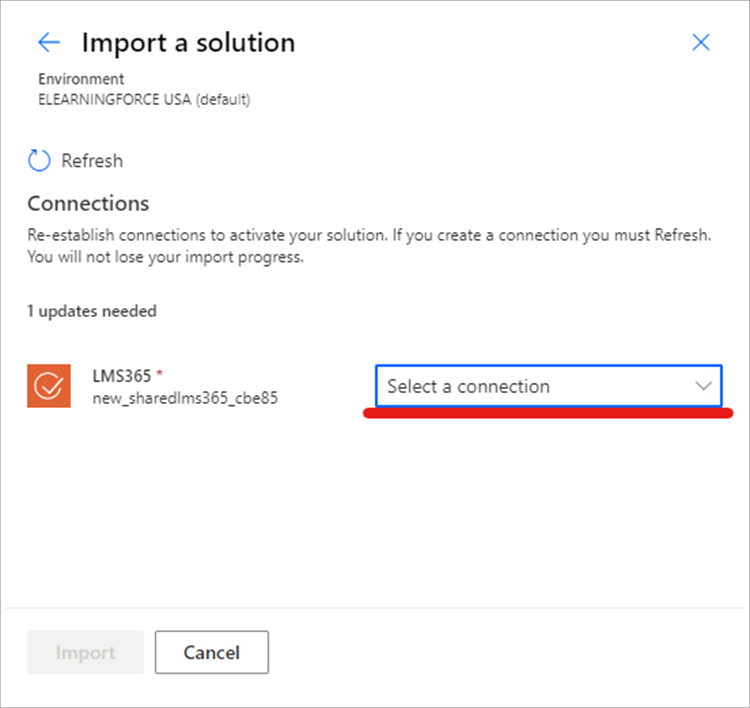Click the orange LMS365 checkmark icon
Screen dimensions: 750x708
(x=48, y=387)
